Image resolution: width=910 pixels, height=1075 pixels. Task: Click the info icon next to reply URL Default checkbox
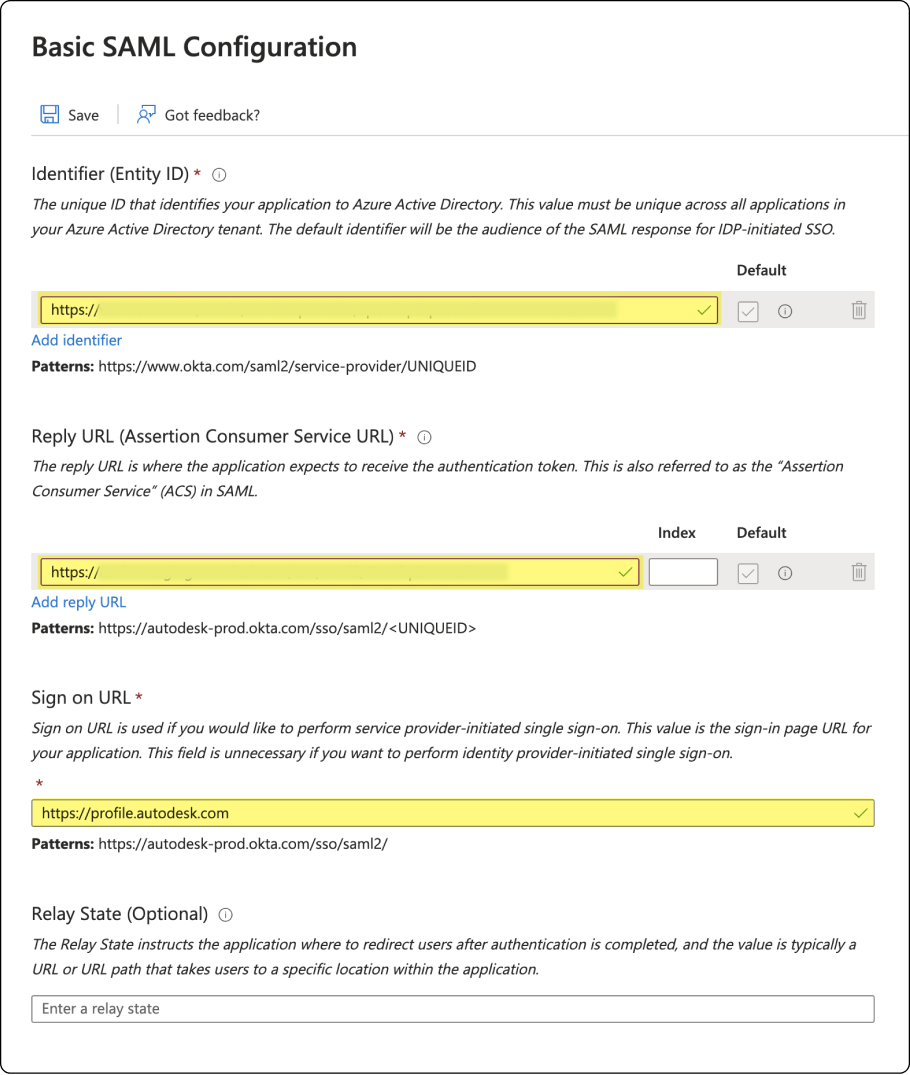pos(785,572)
